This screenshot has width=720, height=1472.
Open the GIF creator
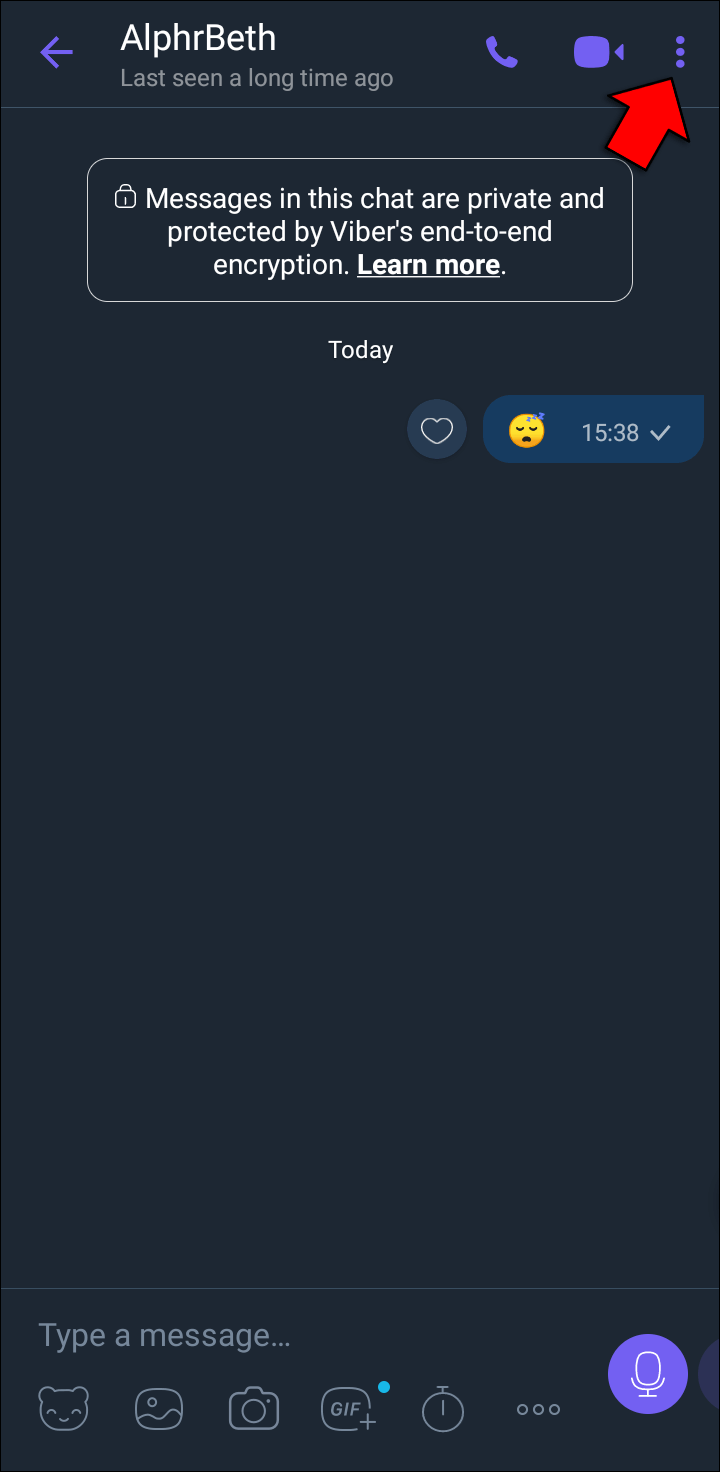[x=349, y=1408]
